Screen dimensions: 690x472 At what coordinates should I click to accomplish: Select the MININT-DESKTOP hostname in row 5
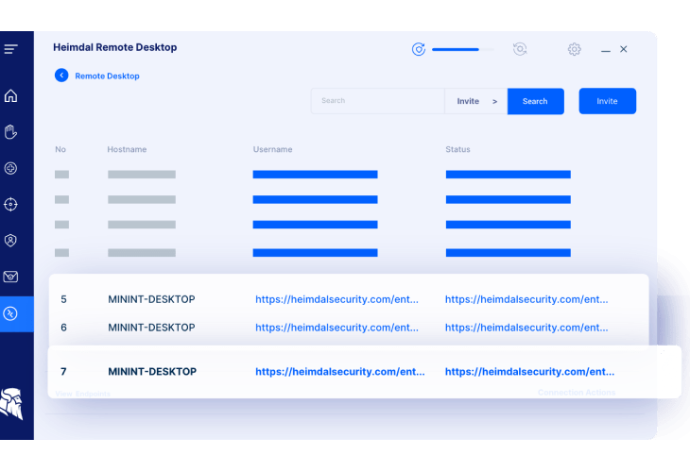tap(152, 300)
